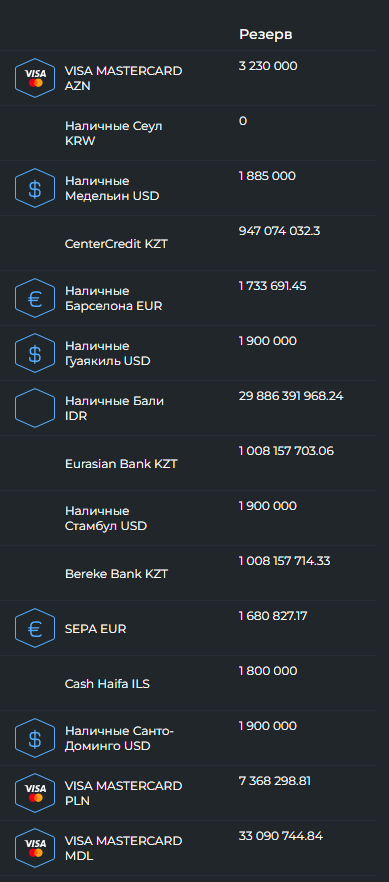Viewport: 389px width, 882px height.
Task: Click the dollar icon beside Наличные Санто-Доминго USD
Action: pyautogui.click(x=35, y=738)
